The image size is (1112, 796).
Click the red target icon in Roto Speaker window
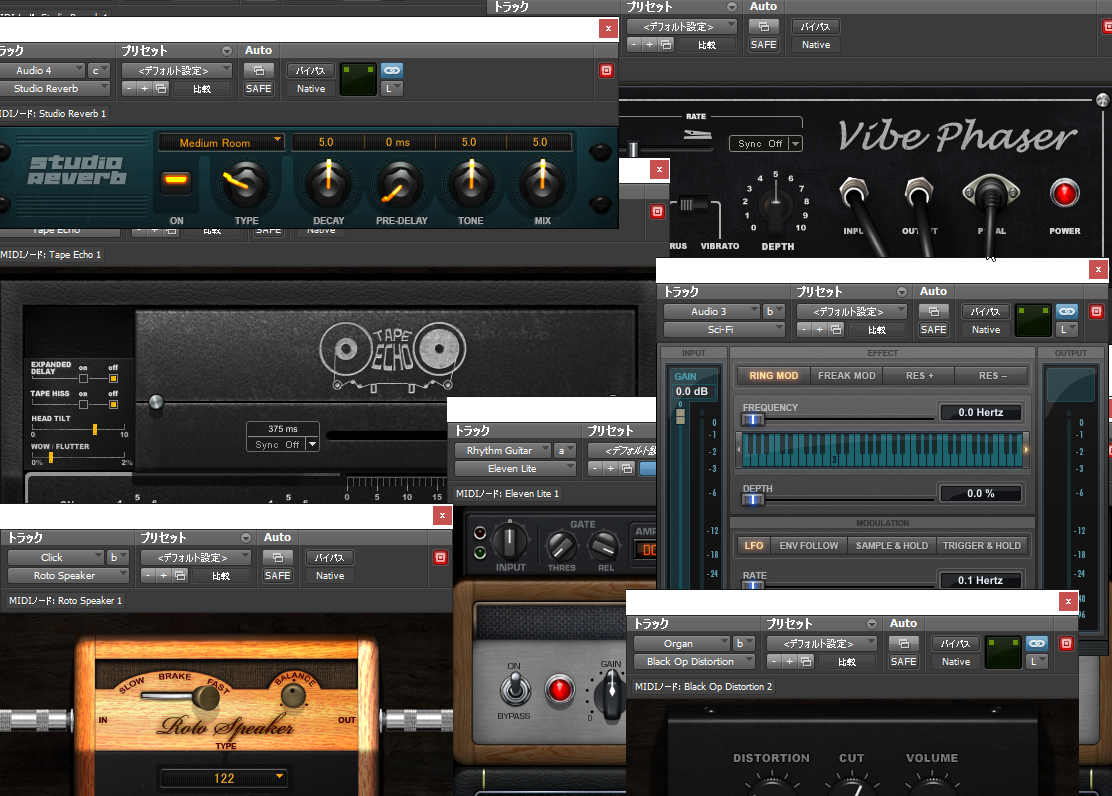pos(440,558)
